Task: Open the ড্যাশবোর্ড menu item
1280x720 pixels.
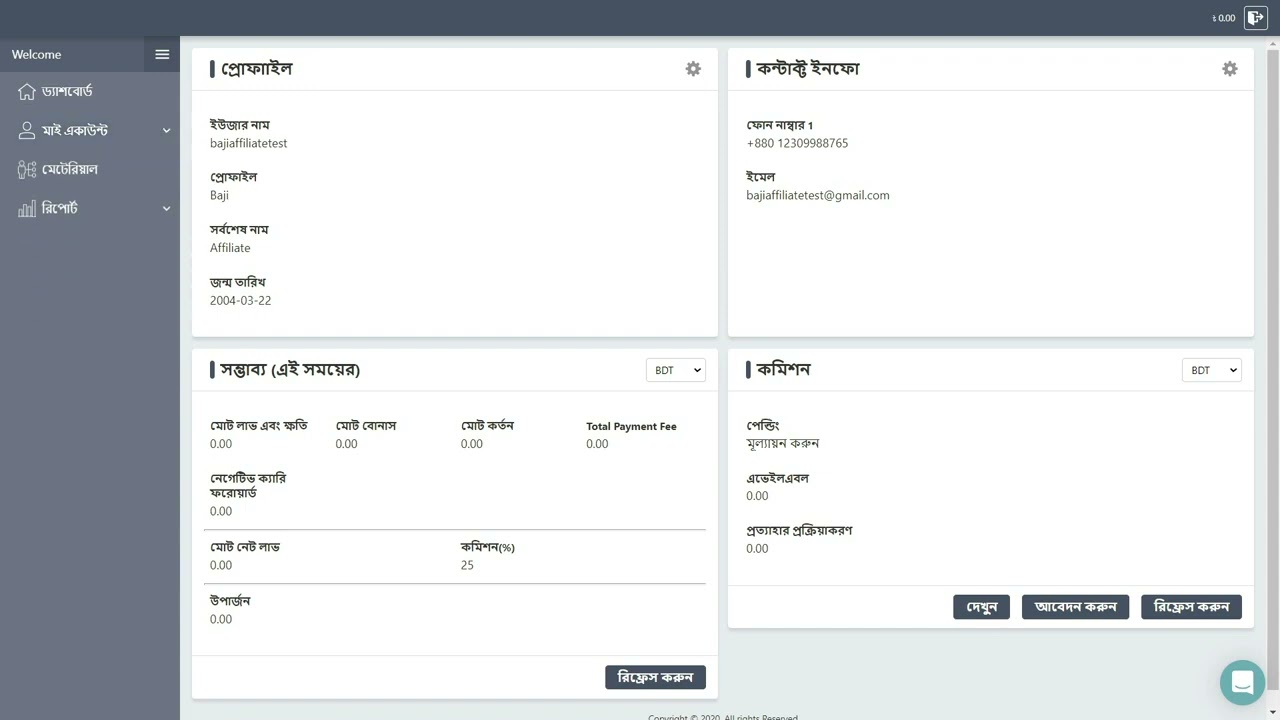Action: point(67,92)
